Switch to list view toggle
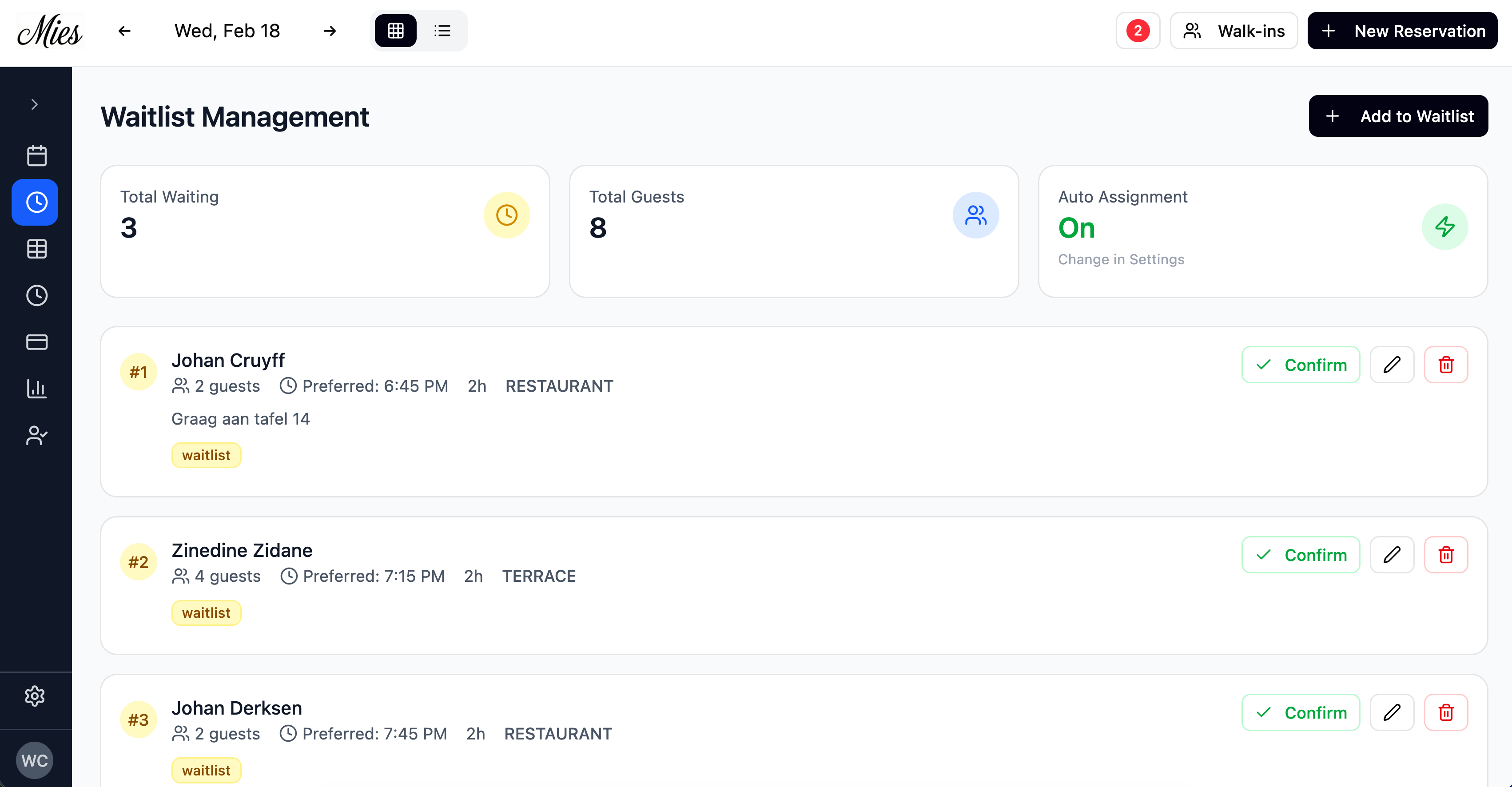Screen dimensions: 1512x787 click(x=442, y=31)
